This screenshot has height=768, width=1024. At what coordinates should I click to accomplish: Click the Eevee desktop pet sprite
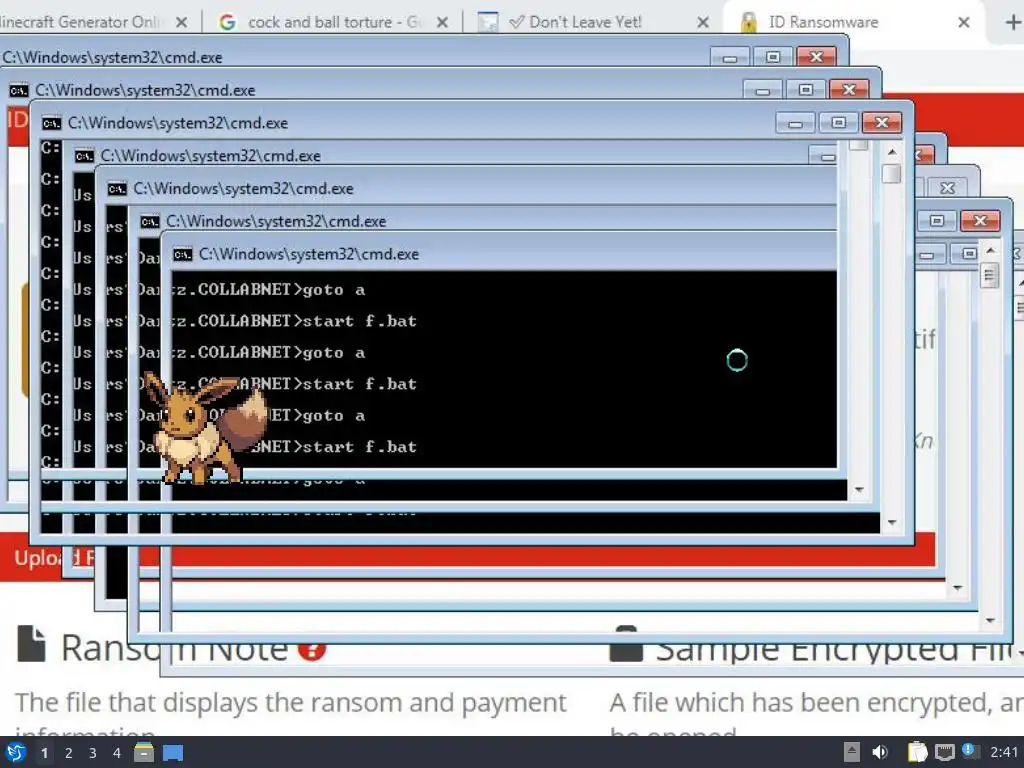click(204, 427)
